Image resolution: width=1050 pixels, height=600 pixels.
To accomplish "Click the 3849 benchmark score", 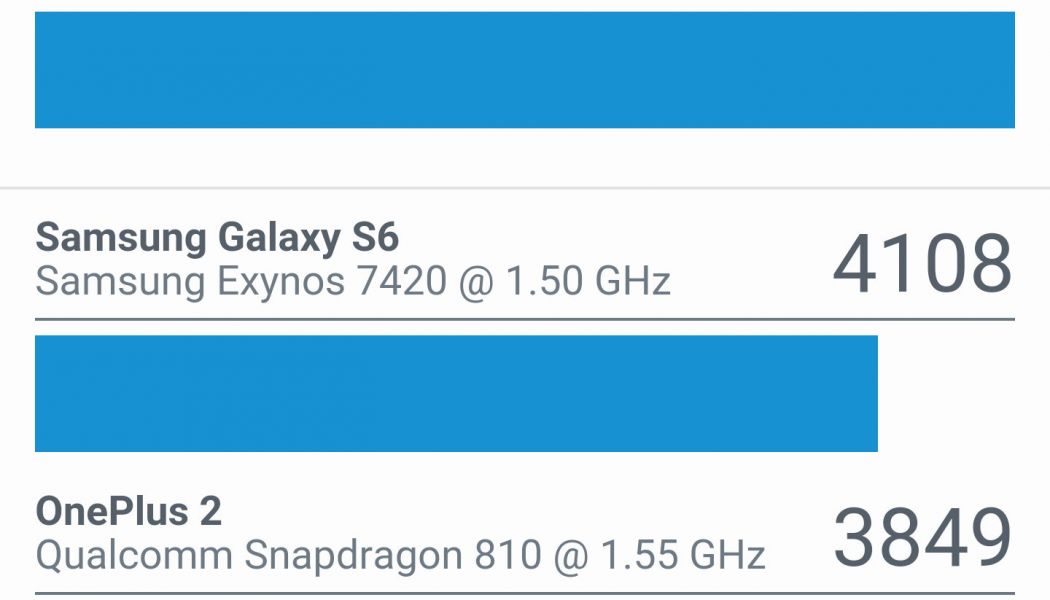I will pyautogui.click(x=922, y=538).
